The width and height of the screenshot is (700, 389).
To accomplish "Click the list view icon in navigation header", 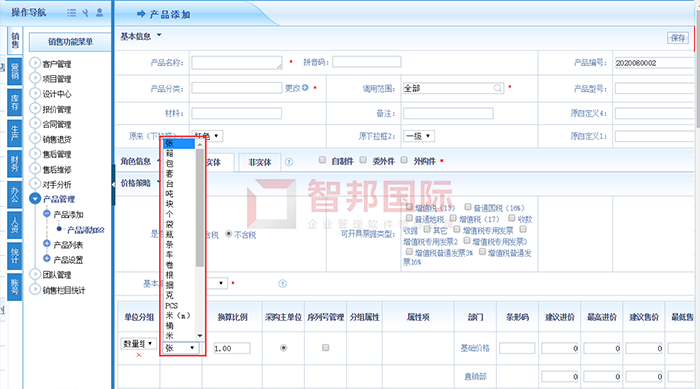I will (x=71, y=13).
